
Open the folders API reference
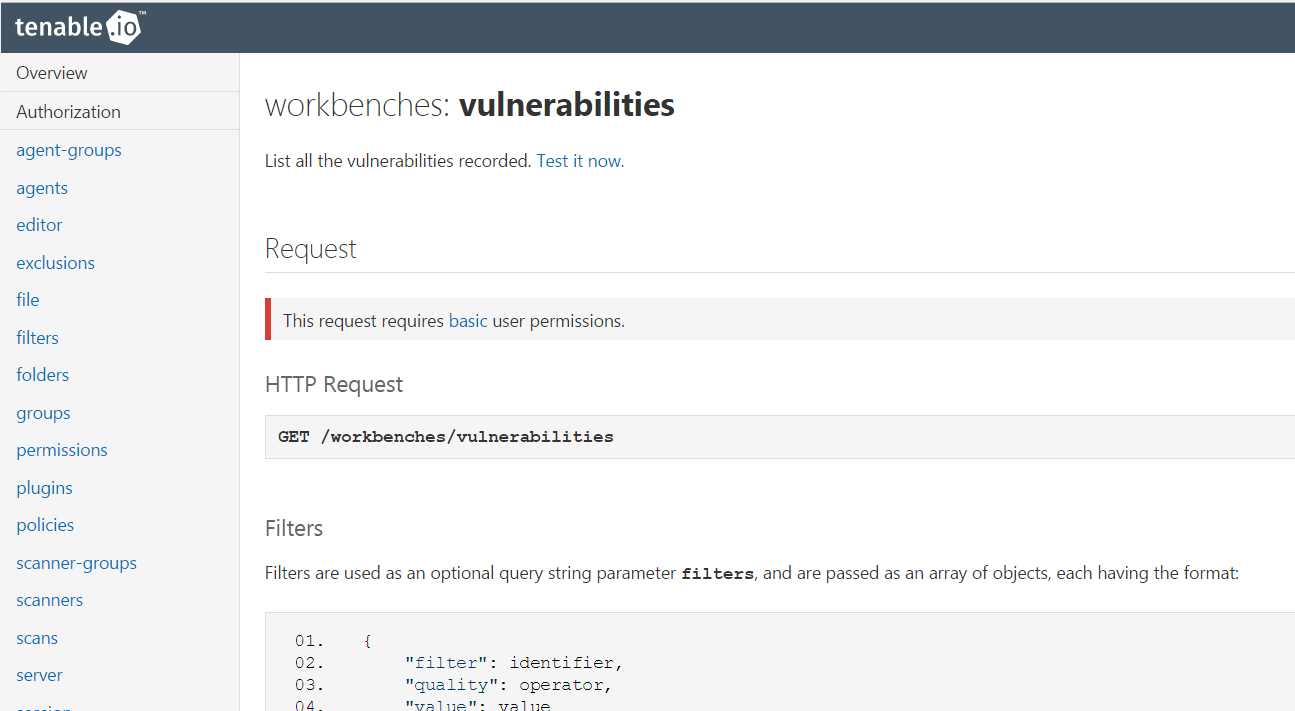[42, 374]
